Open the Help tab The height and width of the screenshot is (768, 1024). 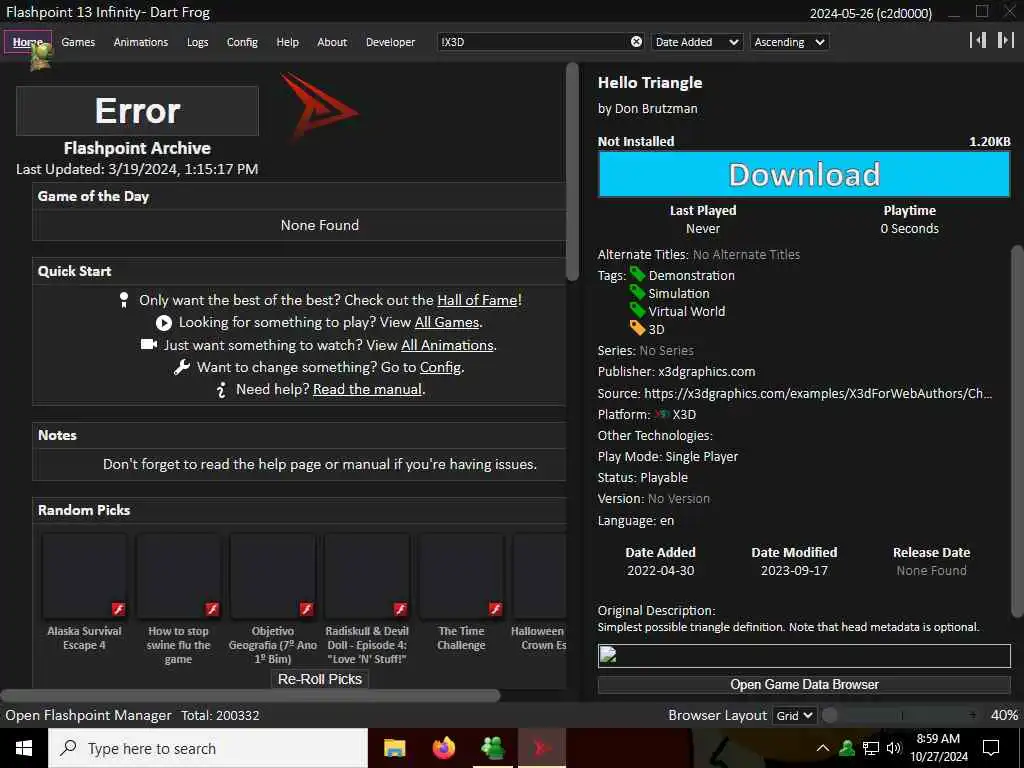(x=287, y=42)
